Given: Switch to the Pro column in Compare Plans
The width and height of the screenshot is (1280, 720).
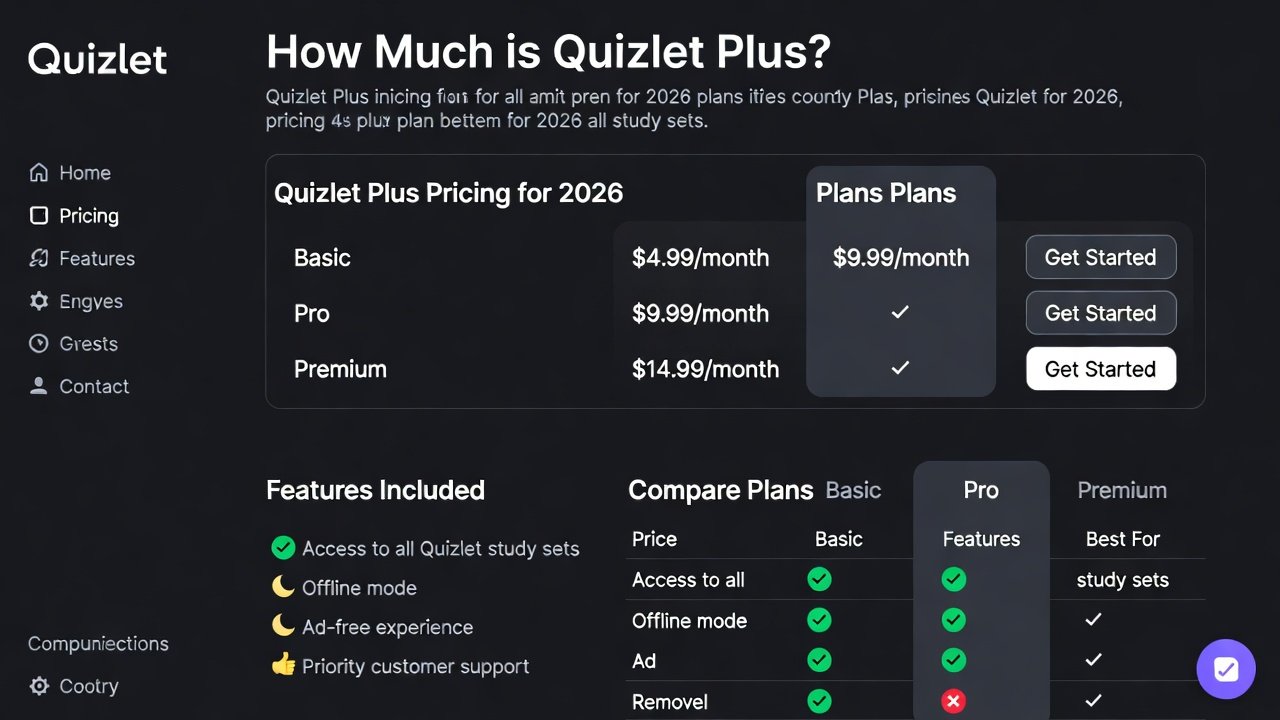Looking at the screenshot, I should pos(981,490).
